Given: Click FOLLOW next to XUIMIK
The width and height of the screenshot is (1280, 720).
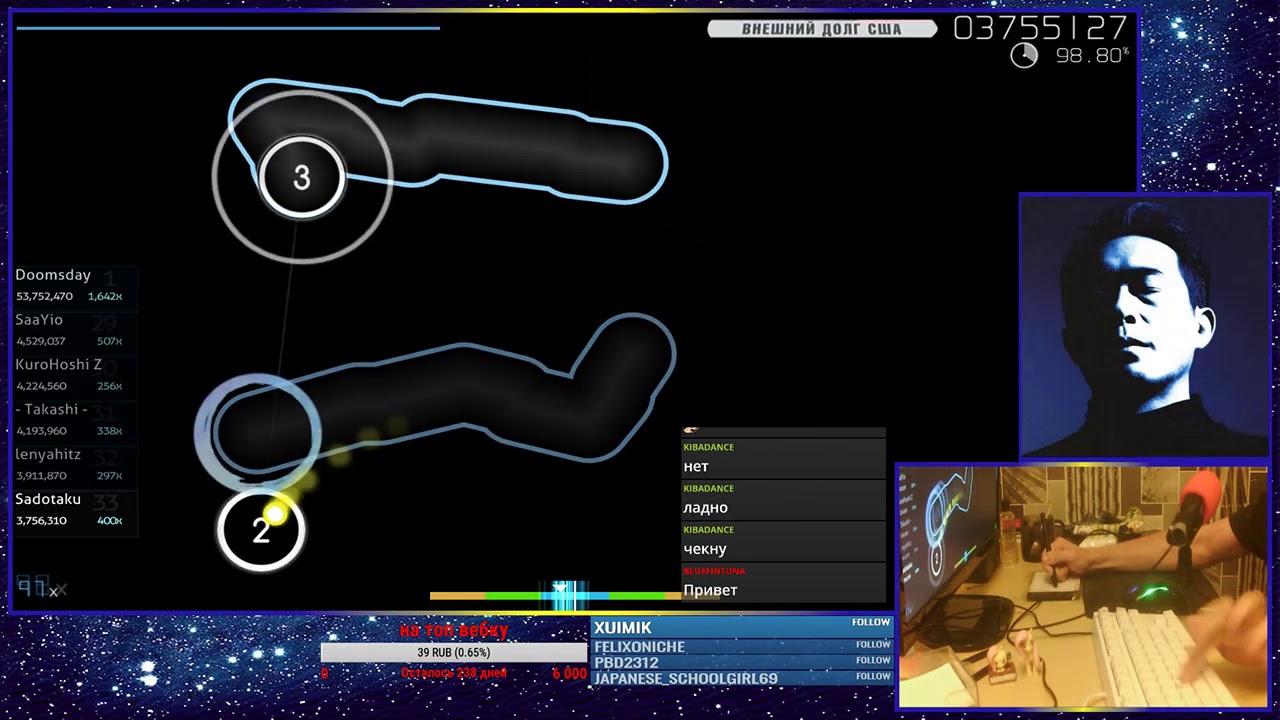Looking at the screenshot, I should tap(871, 623).
